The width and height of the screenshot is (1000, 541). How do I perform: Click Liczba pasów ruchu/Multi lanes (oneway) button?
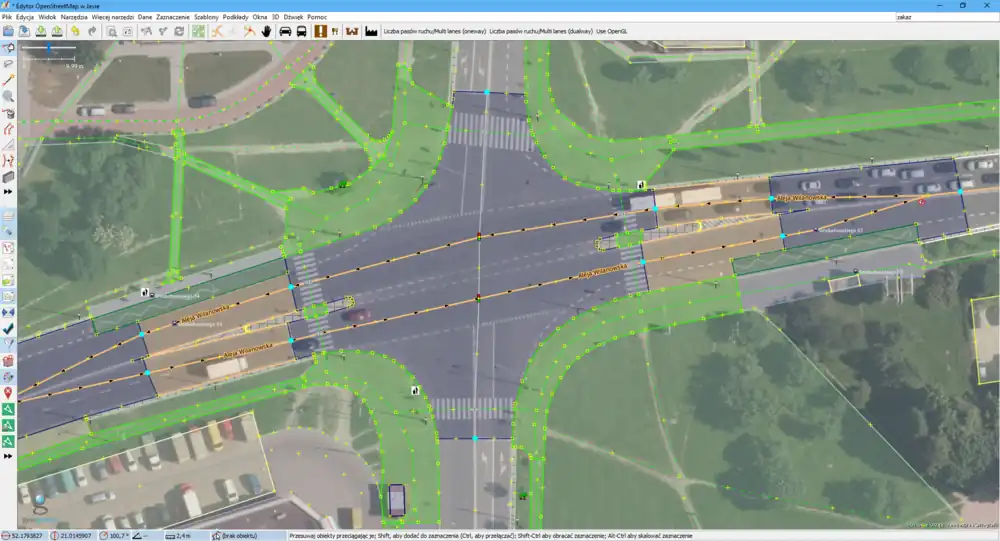434,31
